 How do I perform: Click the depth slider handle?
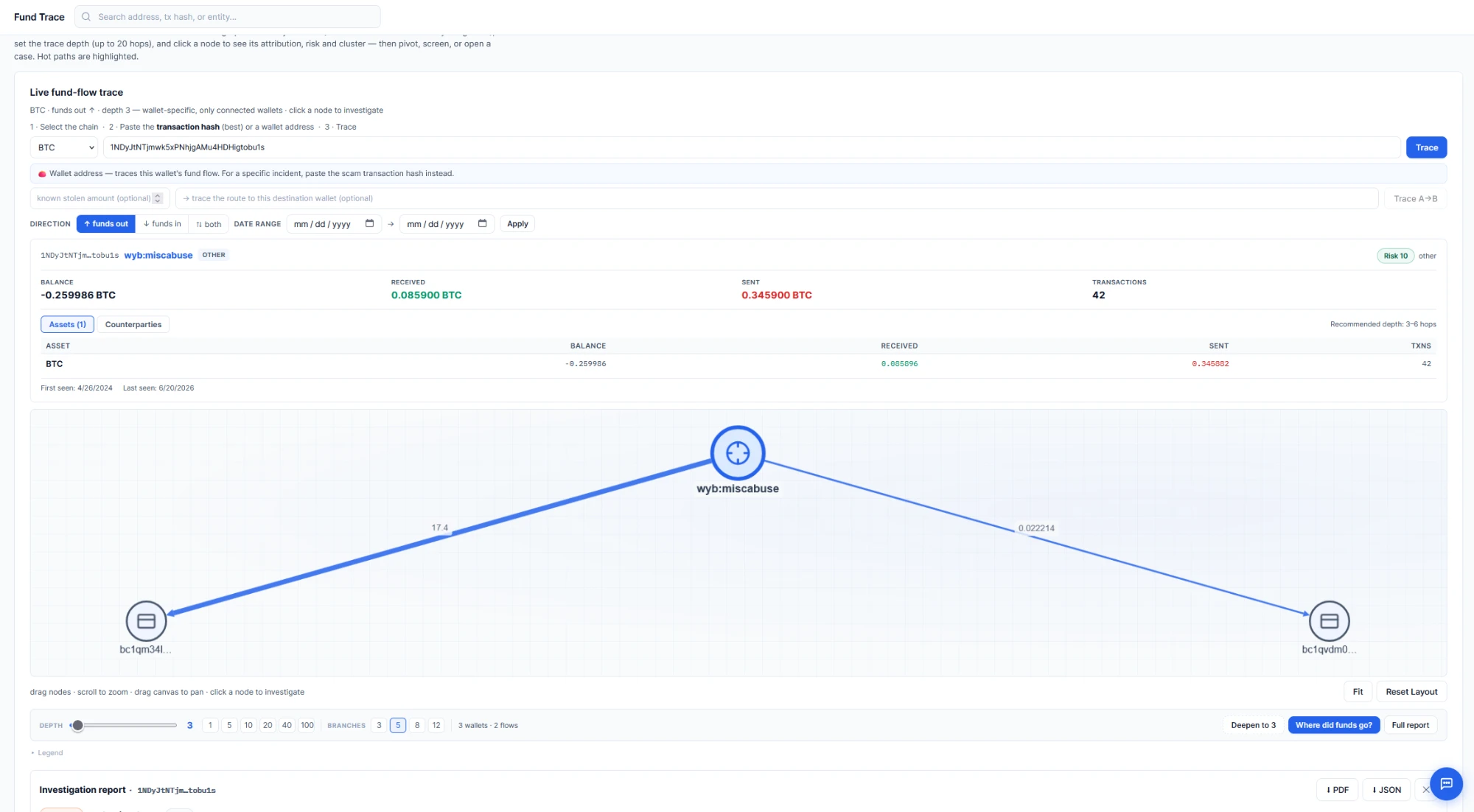pos(77,725)
